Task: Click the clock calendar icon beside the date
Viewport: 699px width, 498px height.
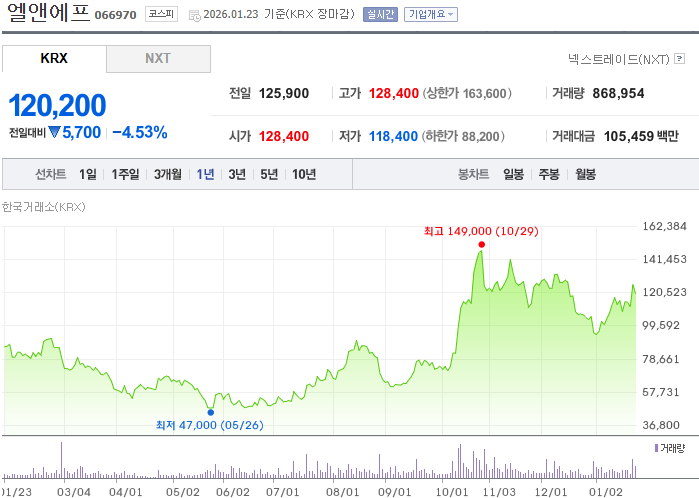Action: pos(195,16)
